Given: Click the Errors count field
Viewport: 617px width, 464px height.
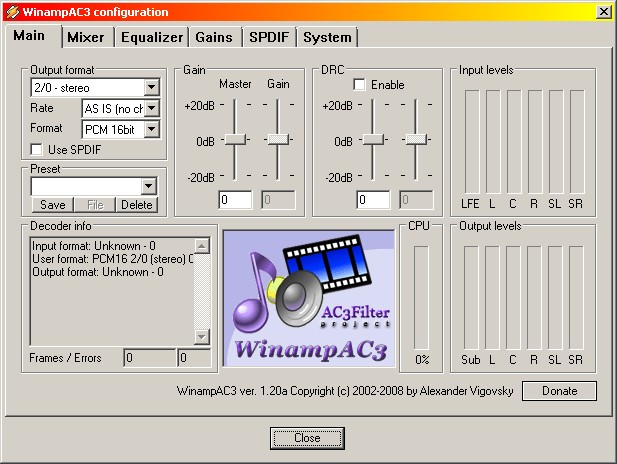Looking at the screenshot, I should pyautogui.click(x=194, y=358).
